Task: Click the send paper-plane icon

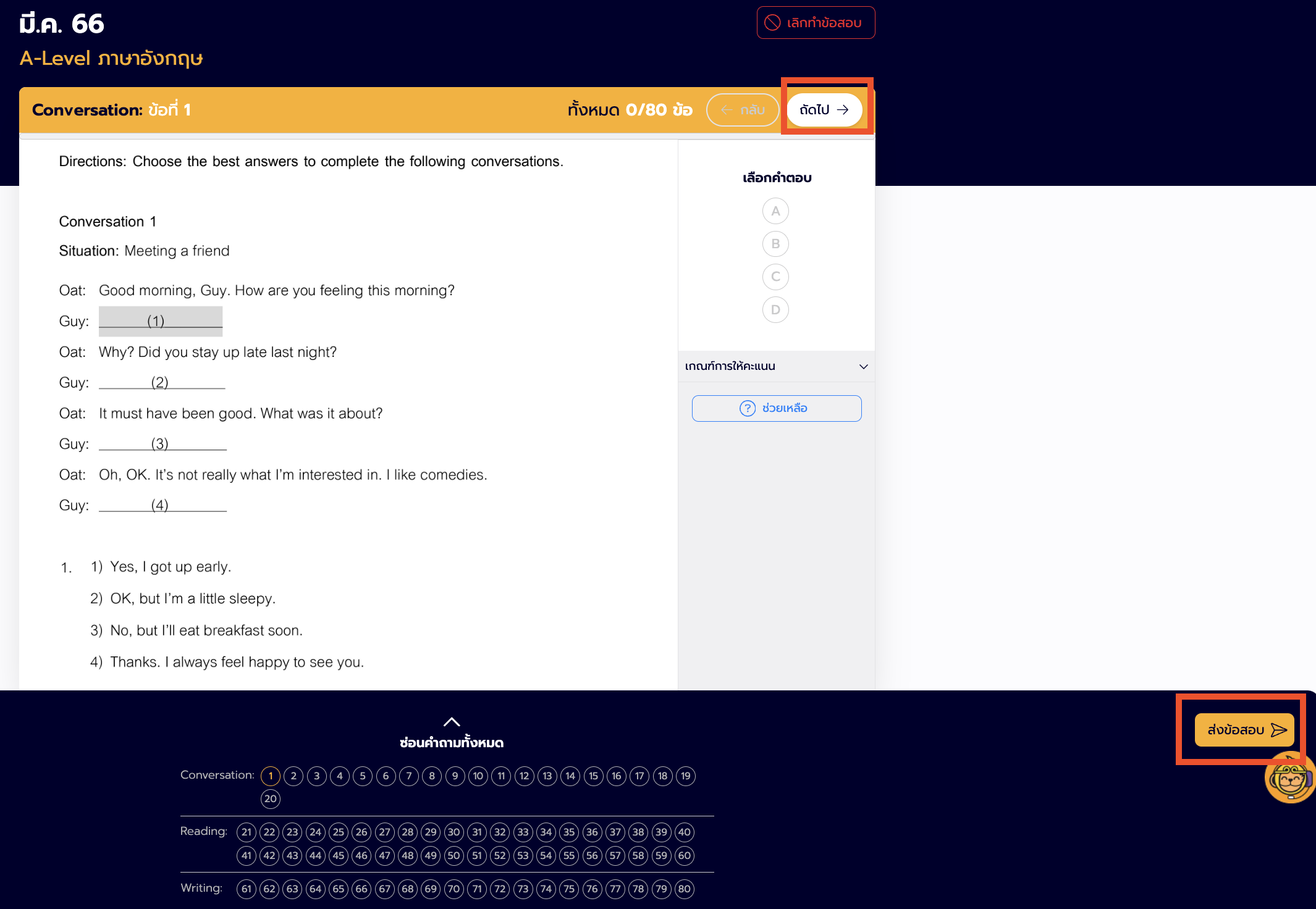Action: click(x=1279, y=730)
